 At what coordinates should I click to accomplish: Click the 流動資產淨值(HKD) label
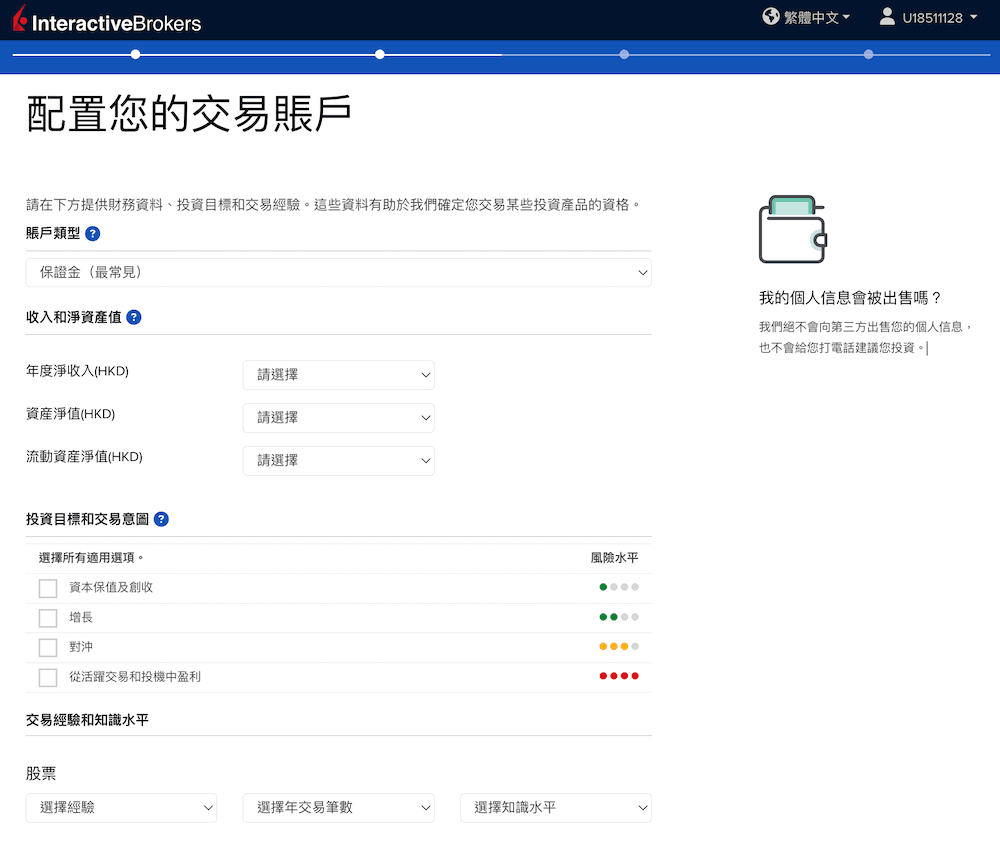tap(84, 457)
